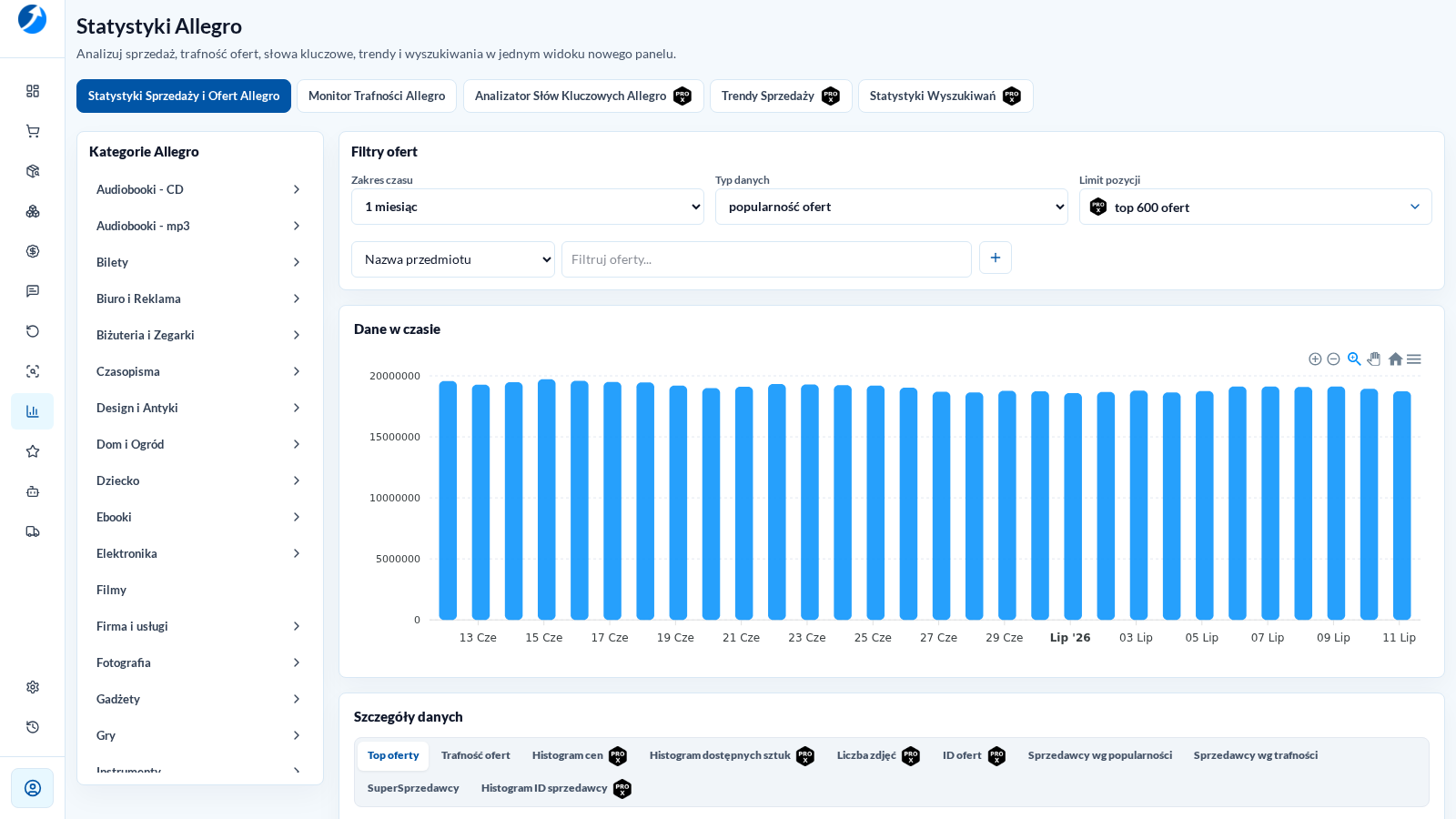Click the Filmy category link

pyautogui.click(x=111, y=590)
